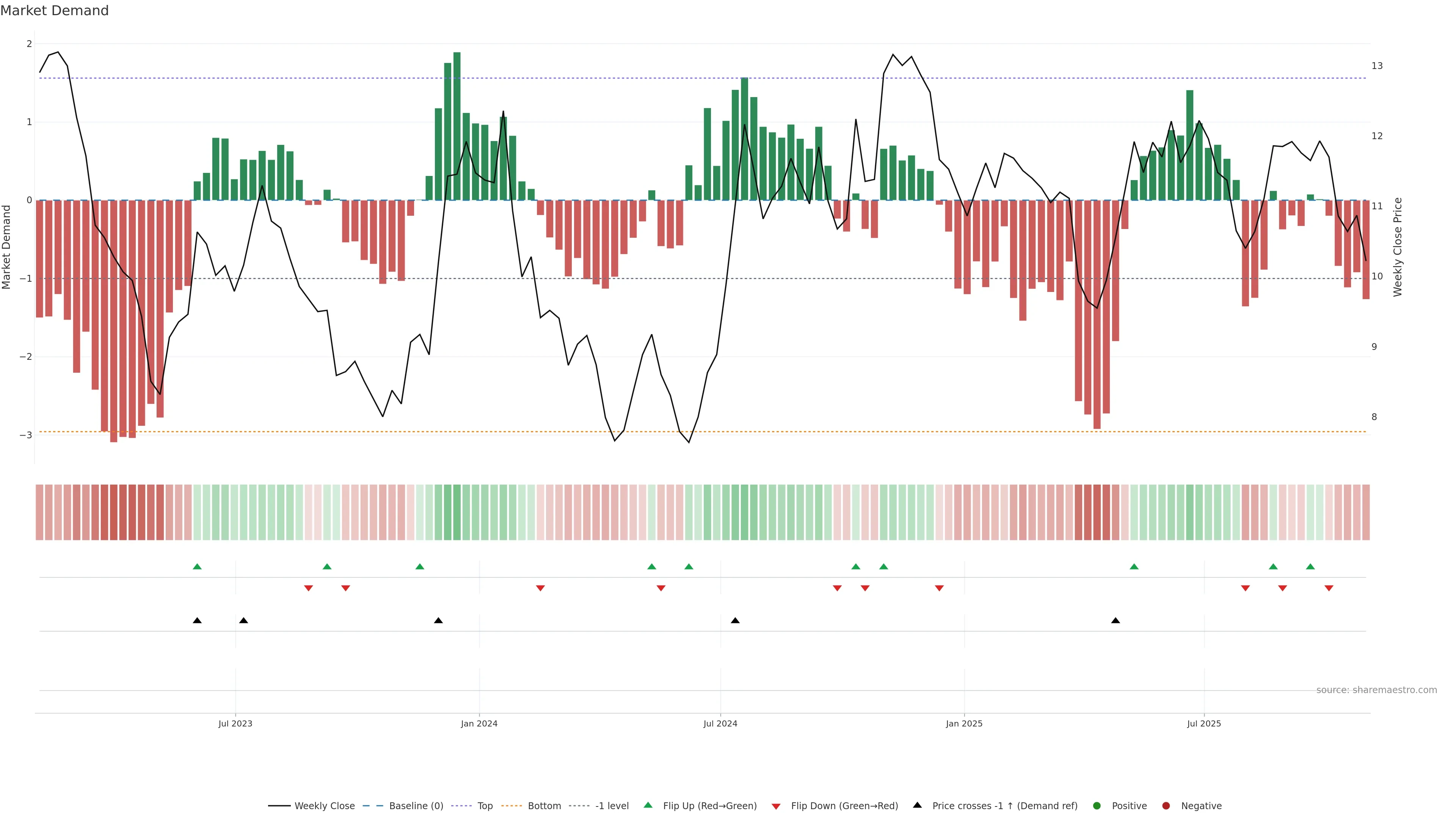Click black triangle Price crosses legend icon
Image resolution: width=1456 pixels, height=819 pixels.
pos(917,805)
